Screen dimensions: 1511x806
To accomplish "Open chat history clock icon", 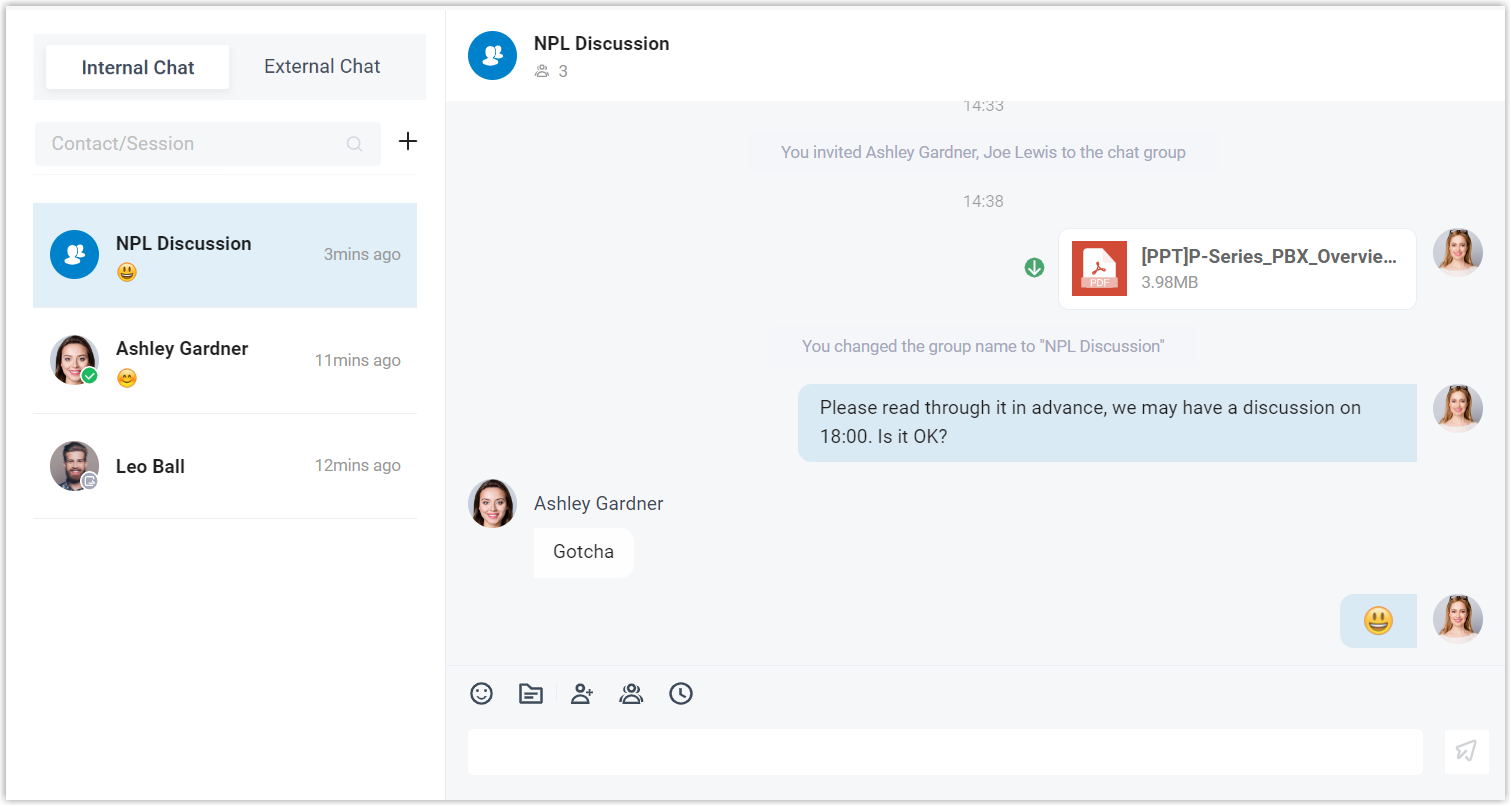I will 681,693.
